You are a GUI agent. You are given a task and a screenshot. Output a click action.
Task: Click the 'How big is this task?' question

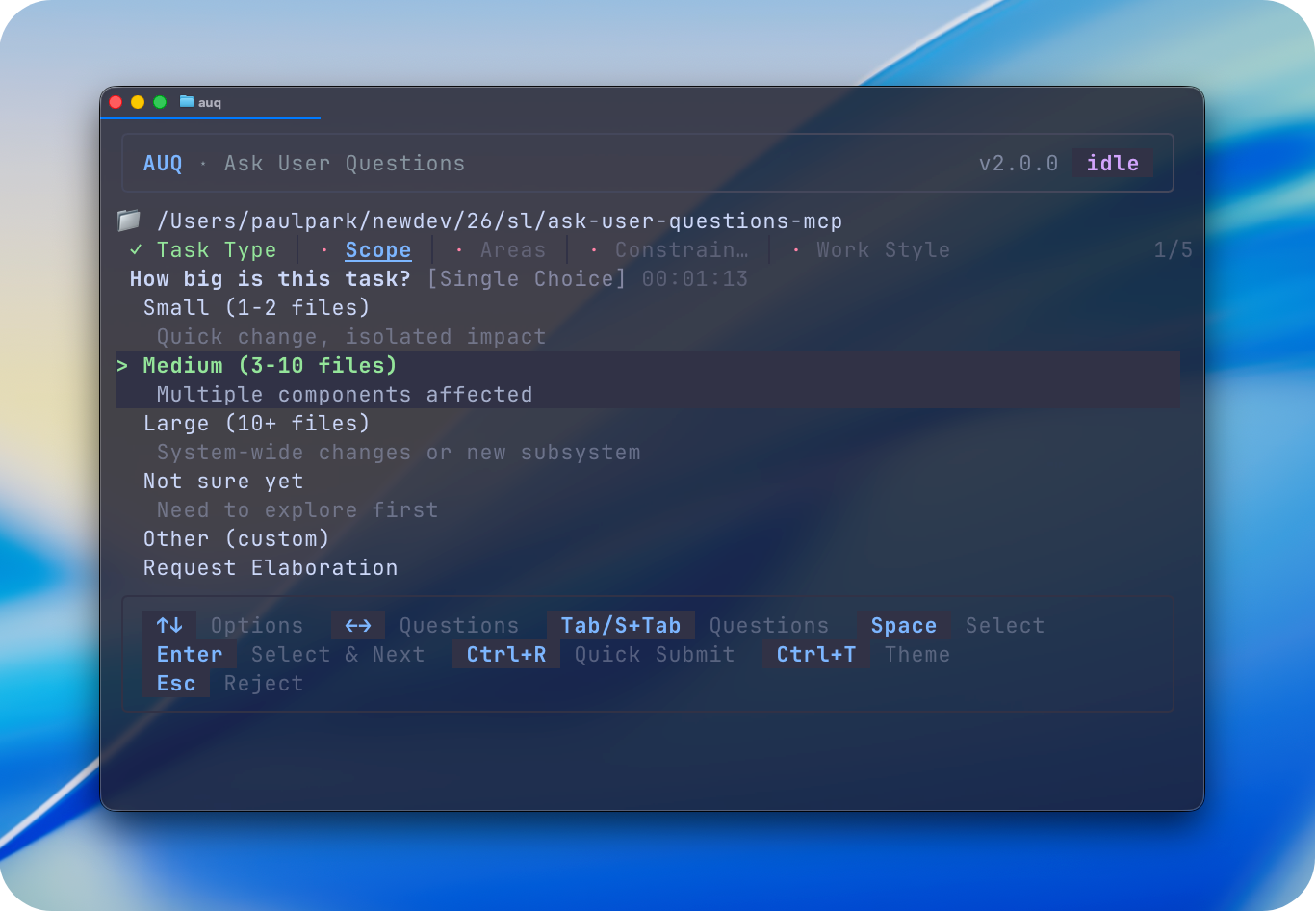click(271, 279)
